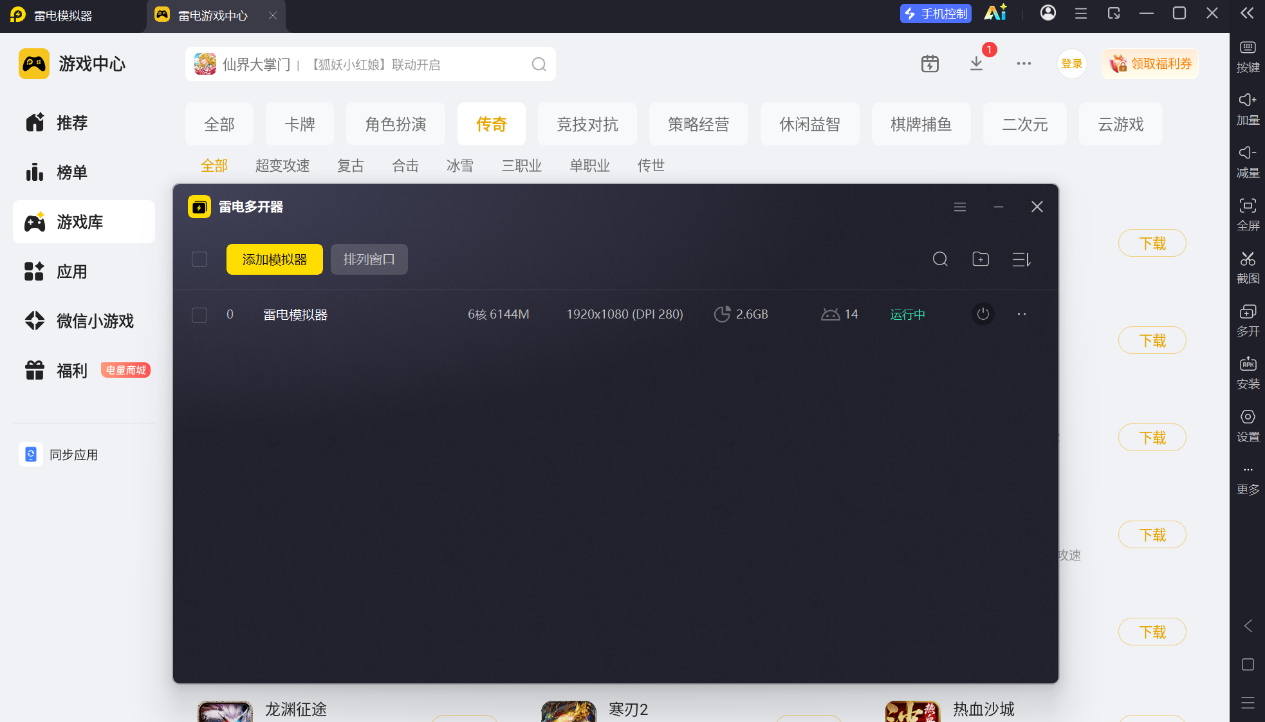Open 多开 multi-instance from sidebar

coord(1247,320)
